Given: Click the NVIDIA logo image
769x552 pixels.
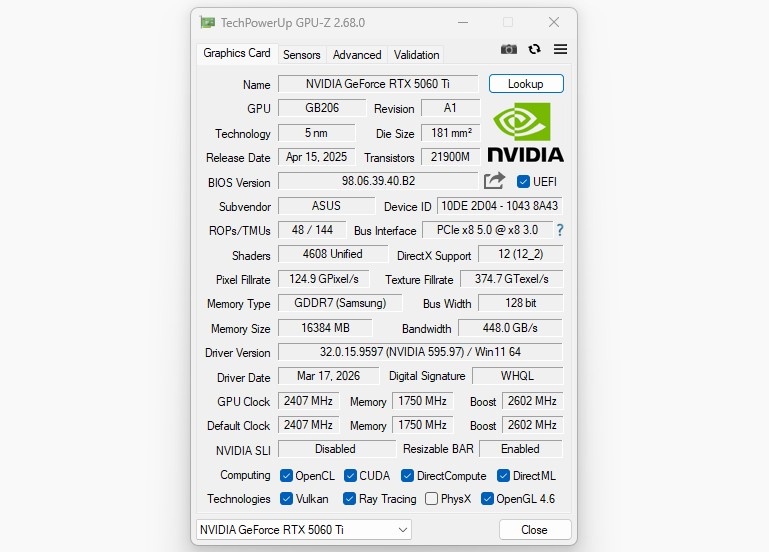Looking at the screenshot, I should [x=525, y=132].
